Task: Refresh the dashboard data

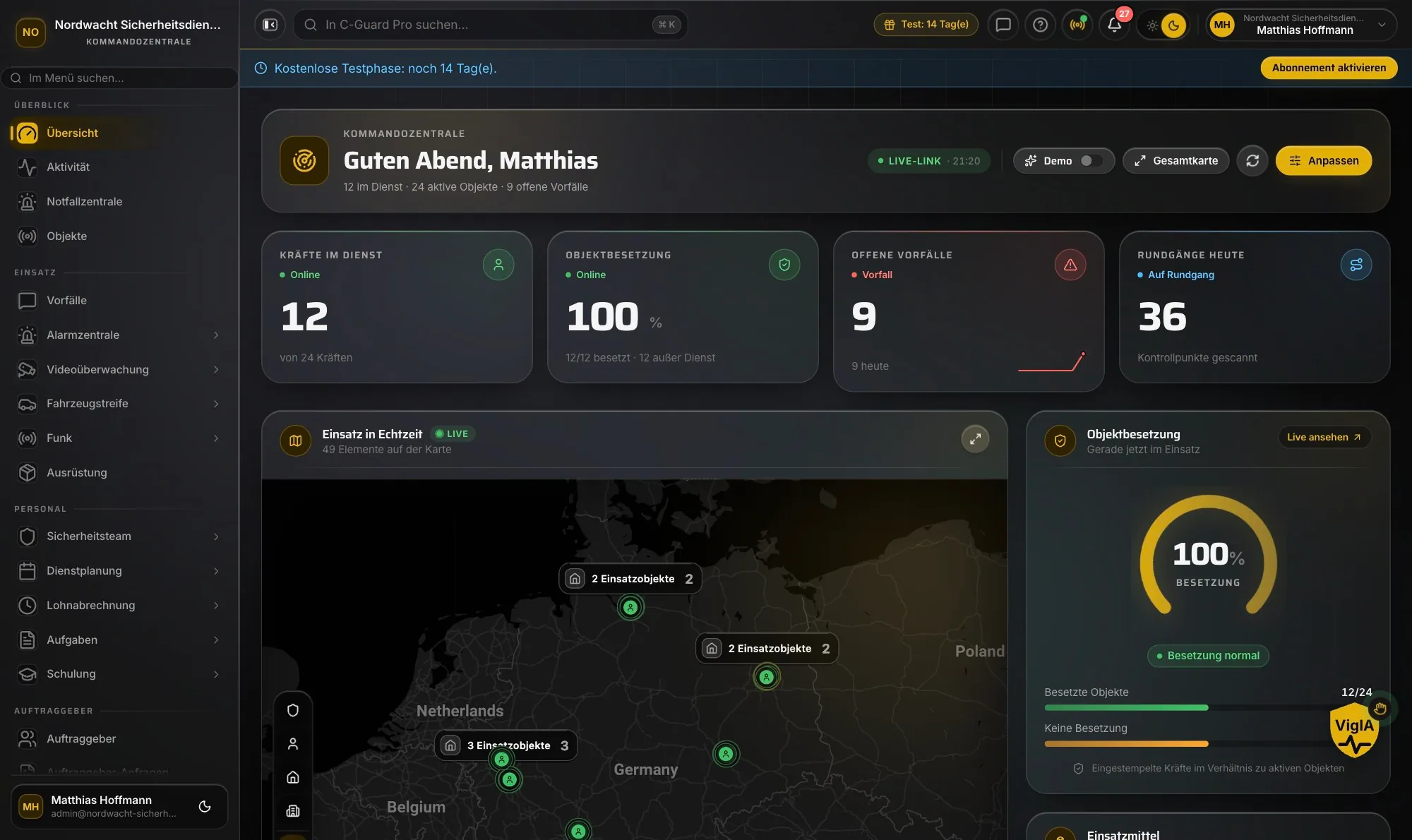Action: [1252, 161]
